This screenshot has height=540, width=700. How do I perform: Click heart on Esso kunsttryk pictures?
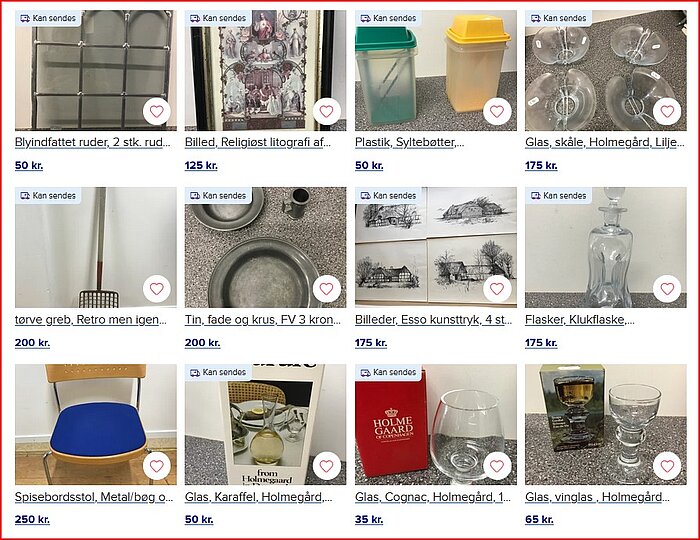(497, 289)
